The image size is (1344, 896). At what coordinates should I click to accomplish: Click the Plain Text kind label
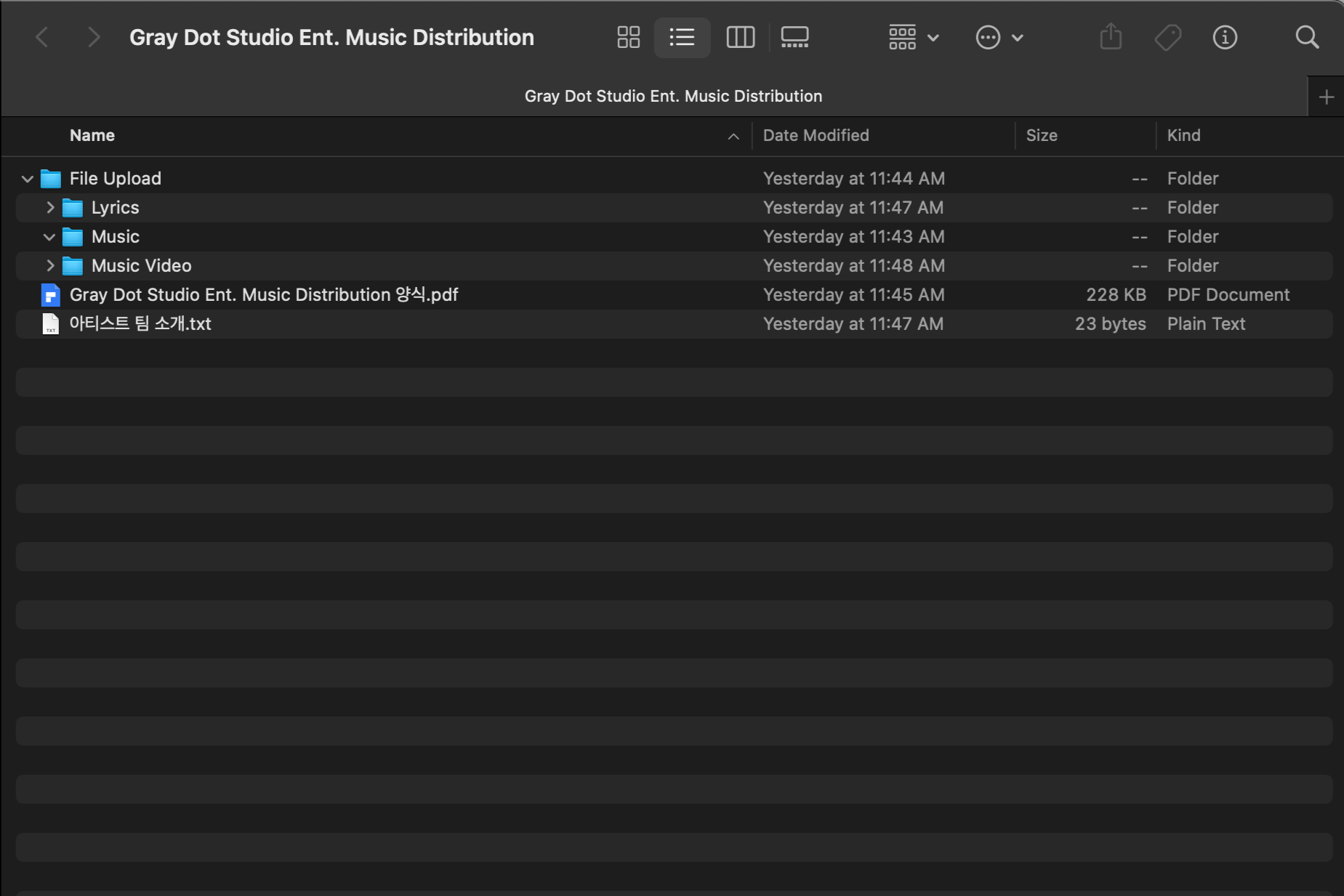[x=1206, y=324]
